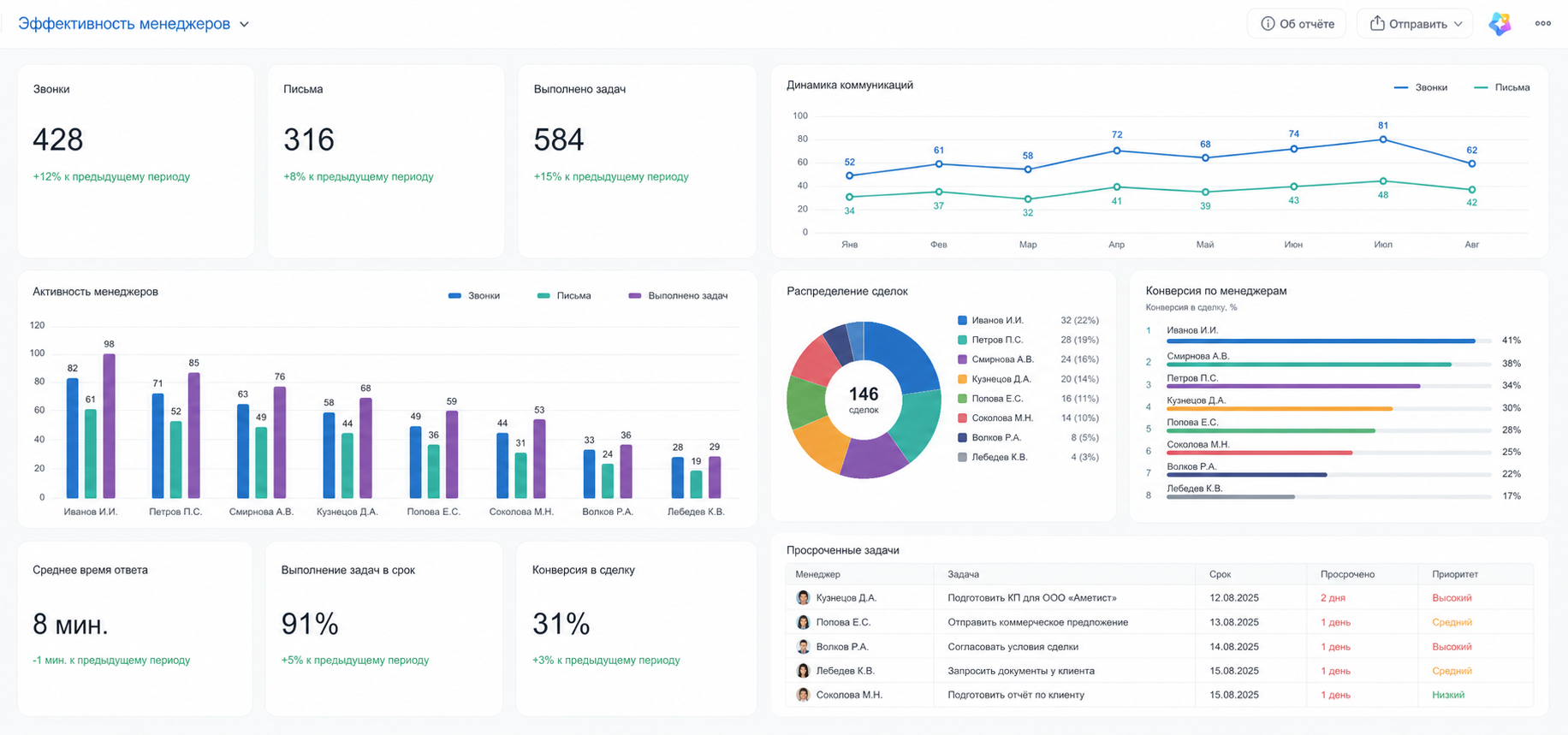1568x735 pixels.
Task: Click Кузнецов Д.А. 30% conversion bar
Action: point(1280,409)
